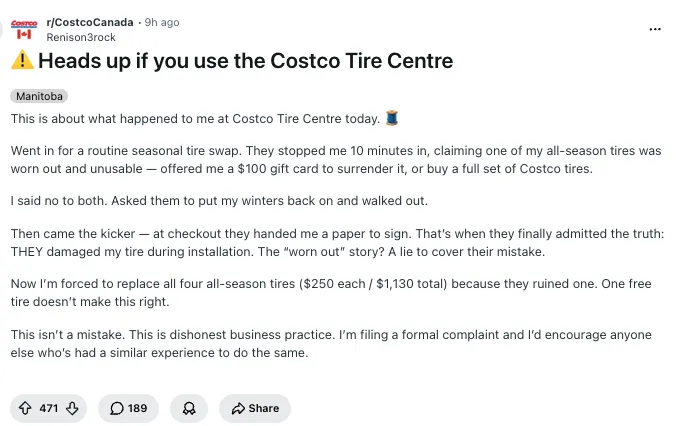Screen dimensions: 676x426
Task: Open the 189 comments
Action: pos(128,408)
